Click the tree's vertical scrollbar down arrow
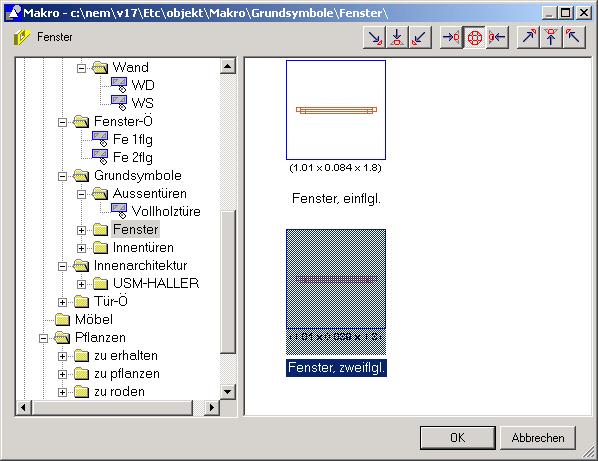Viewport: 598px width, 461px height. click(228, 392)
